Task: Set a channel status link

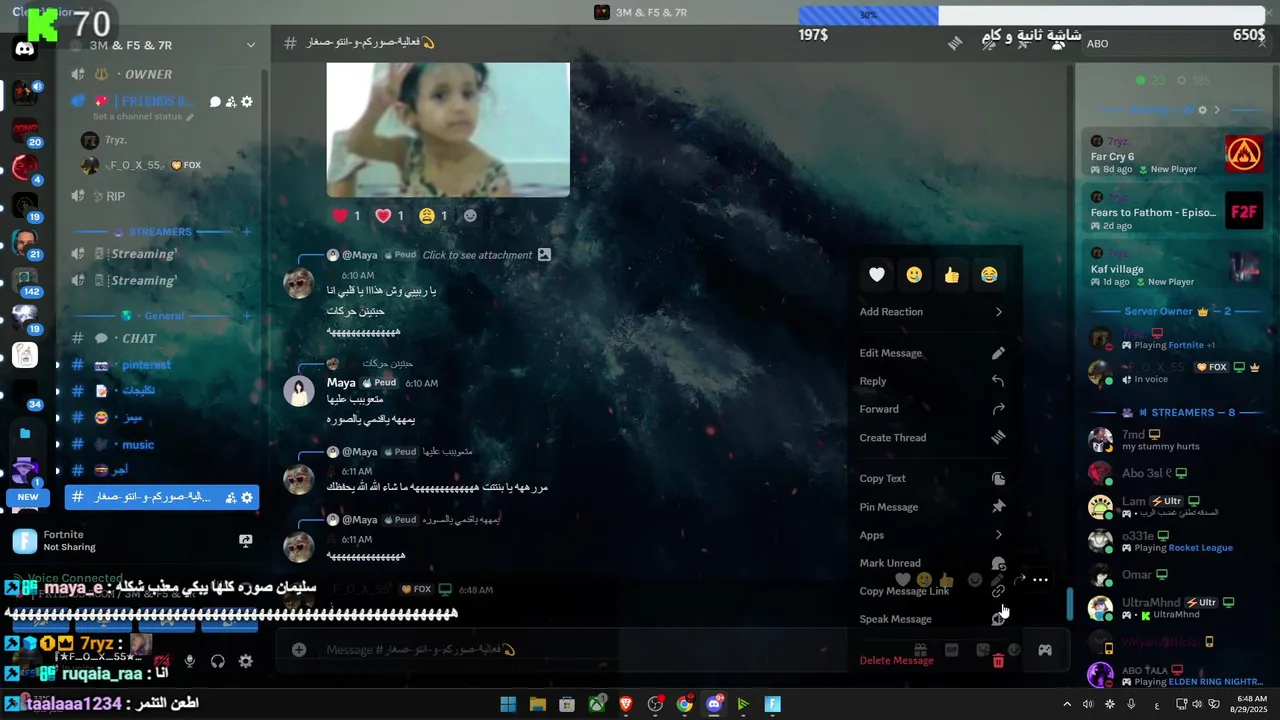Action: click(x=143, y=117)
